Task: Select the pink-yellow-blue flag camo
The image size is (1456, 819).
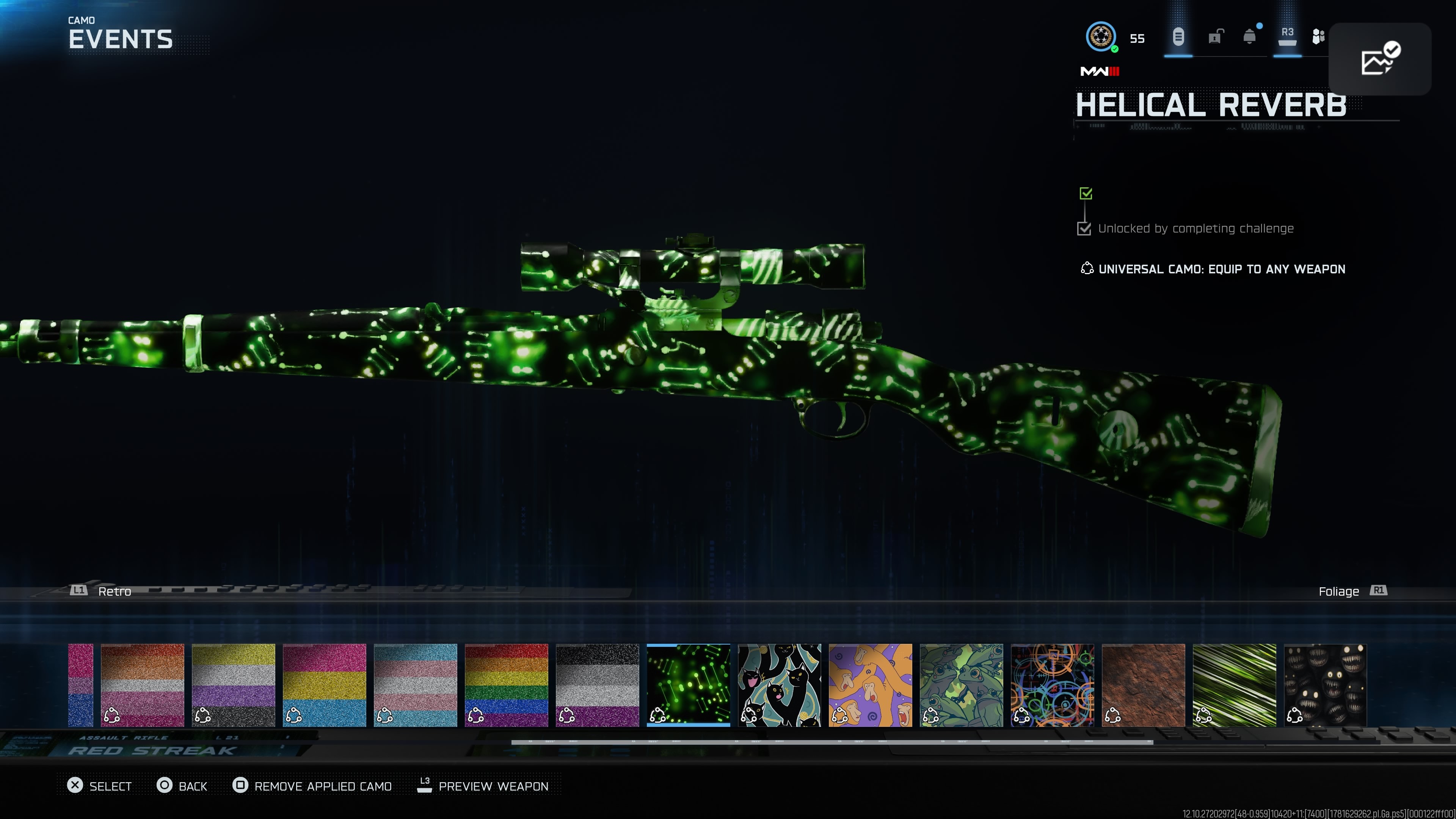Action: click(x=325, y=685)
